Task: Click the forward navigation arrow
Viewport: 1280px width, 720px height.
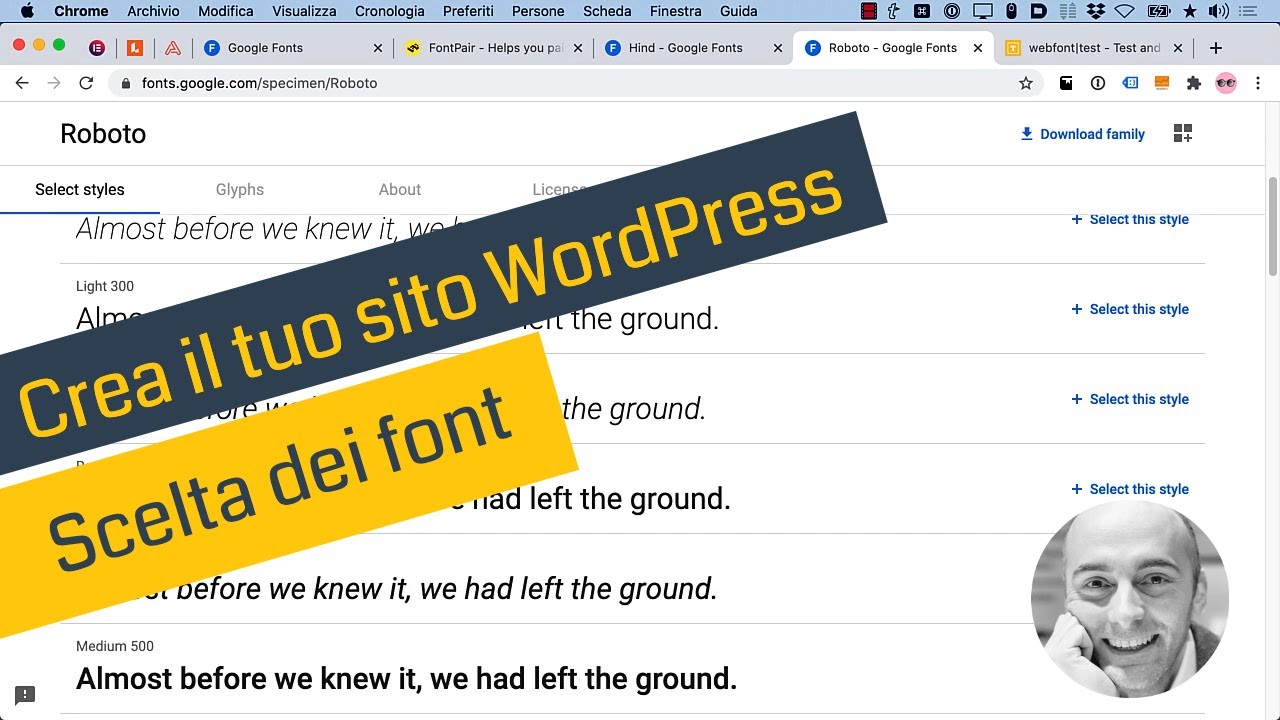Action: pos(54,83)
